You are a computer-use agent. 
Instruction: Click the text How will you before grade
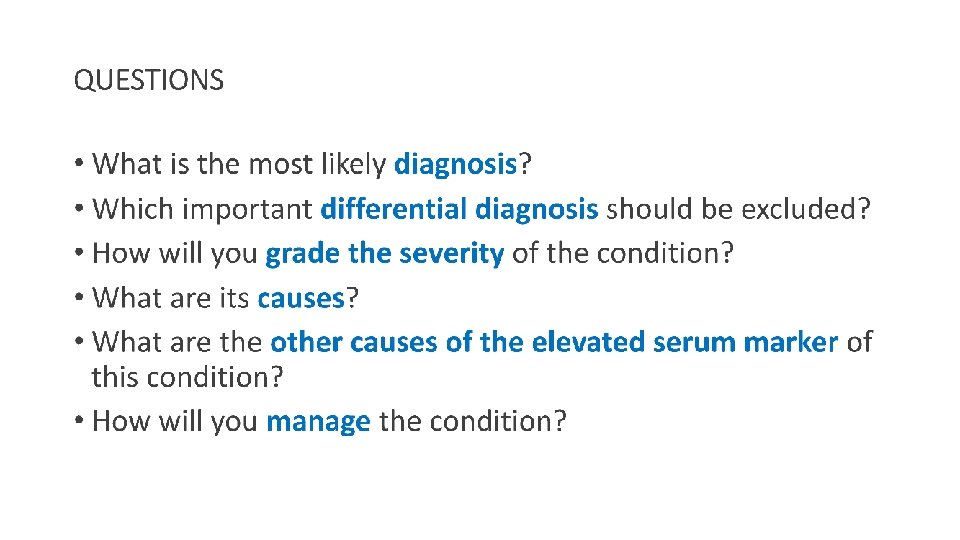tap(174, 254)
